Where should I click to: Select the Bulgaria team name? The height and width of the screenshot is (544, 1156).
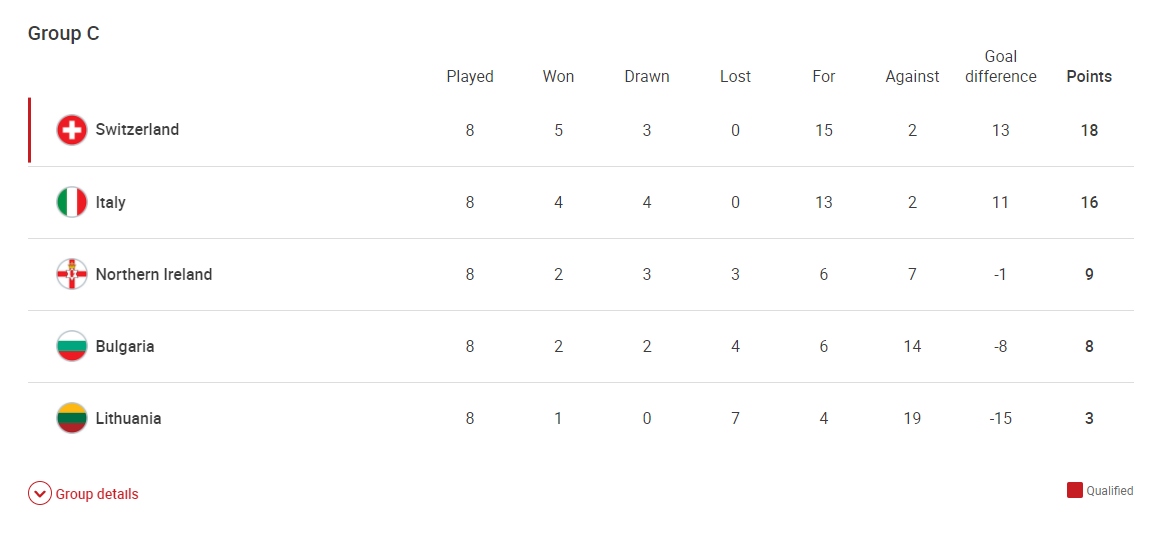click(x=125, y=346)
